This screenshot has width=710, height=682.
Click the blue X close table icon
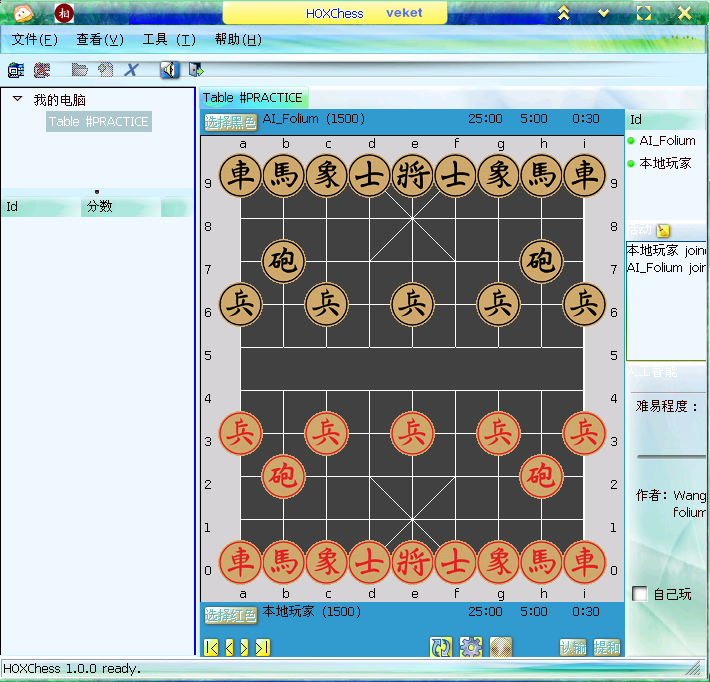tap(131, 70)
